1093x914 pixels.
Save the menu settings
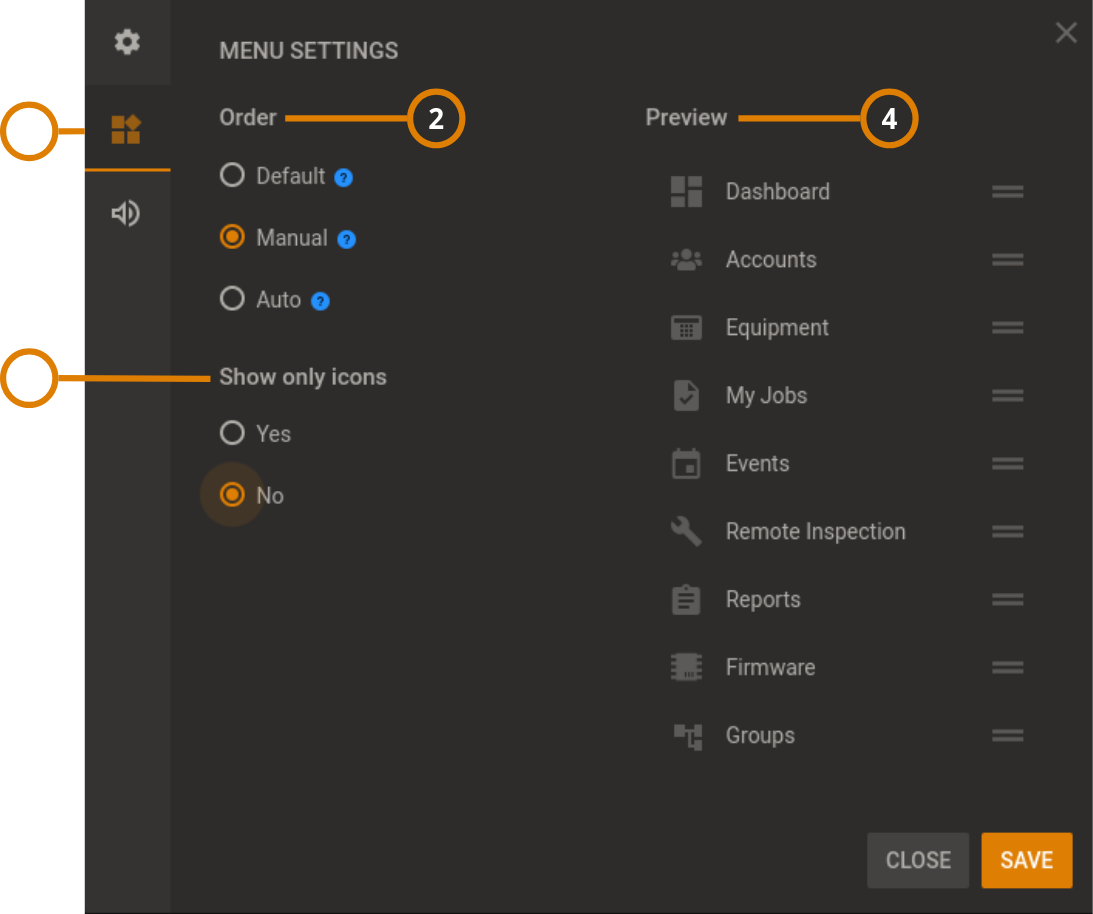(1026, 860)
